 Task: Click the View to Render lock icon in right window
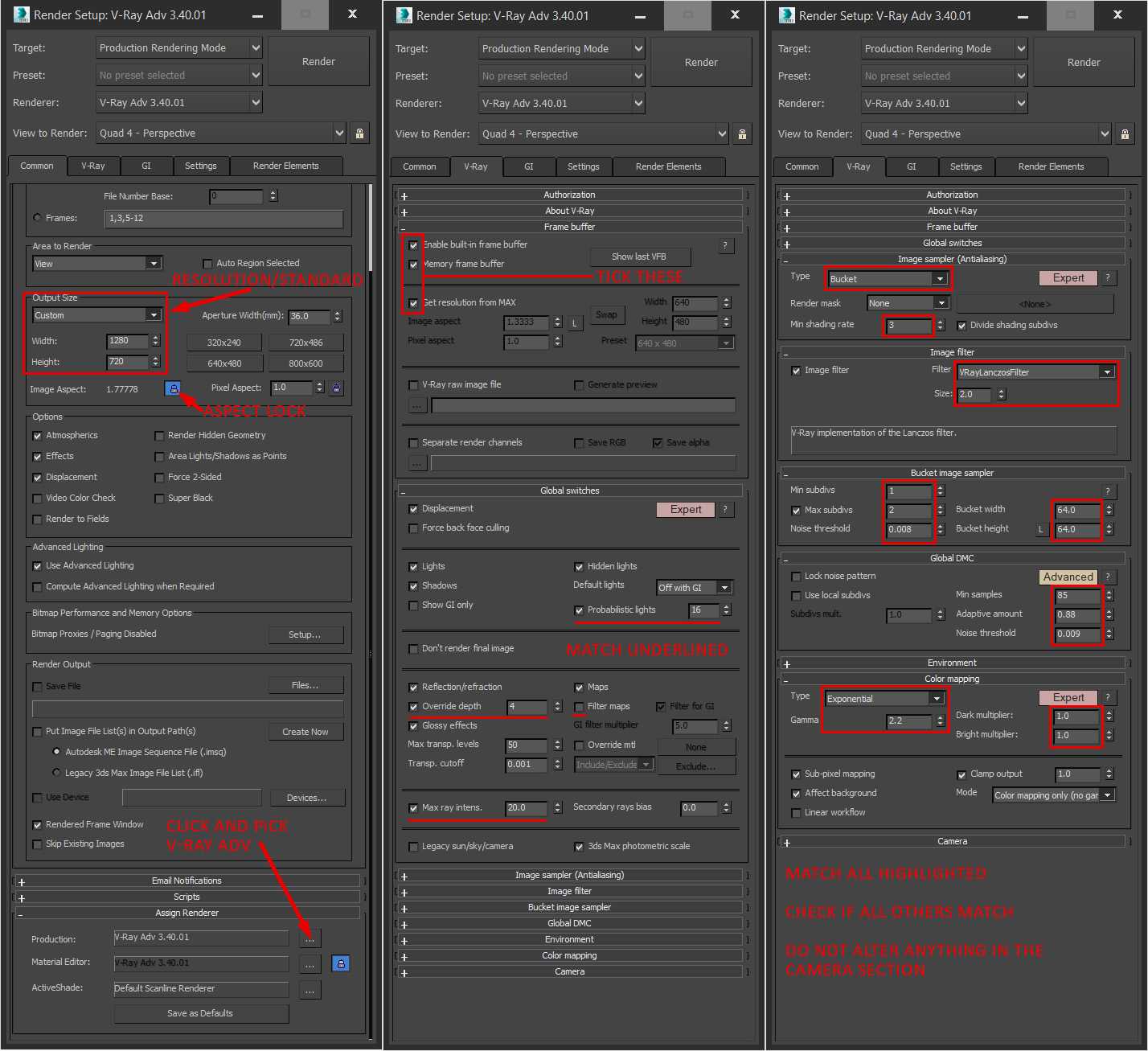(x=1125, y=134)
